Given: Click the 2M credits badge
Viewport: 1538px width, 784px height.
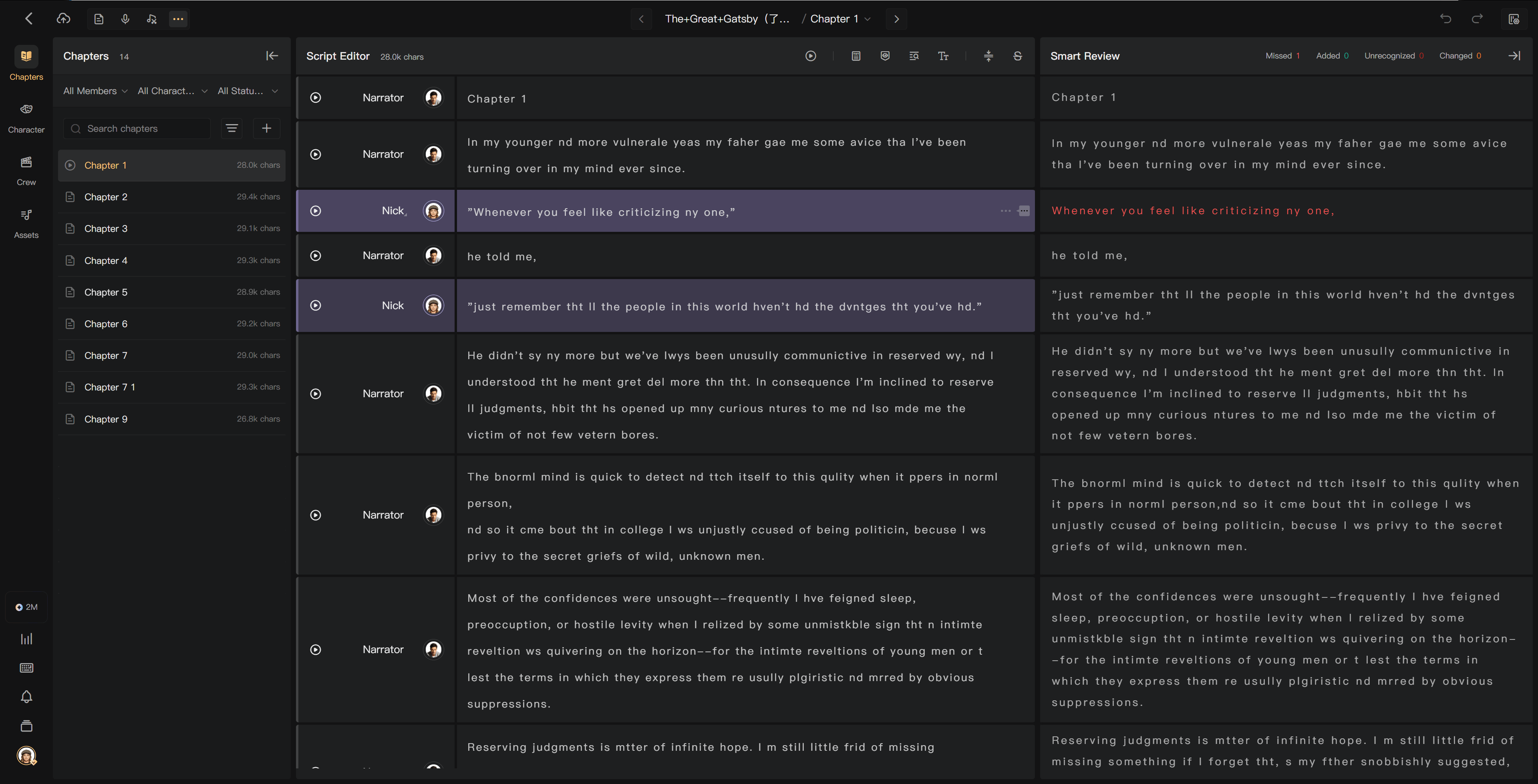Looking at the screenshot, I should point(26,607).
